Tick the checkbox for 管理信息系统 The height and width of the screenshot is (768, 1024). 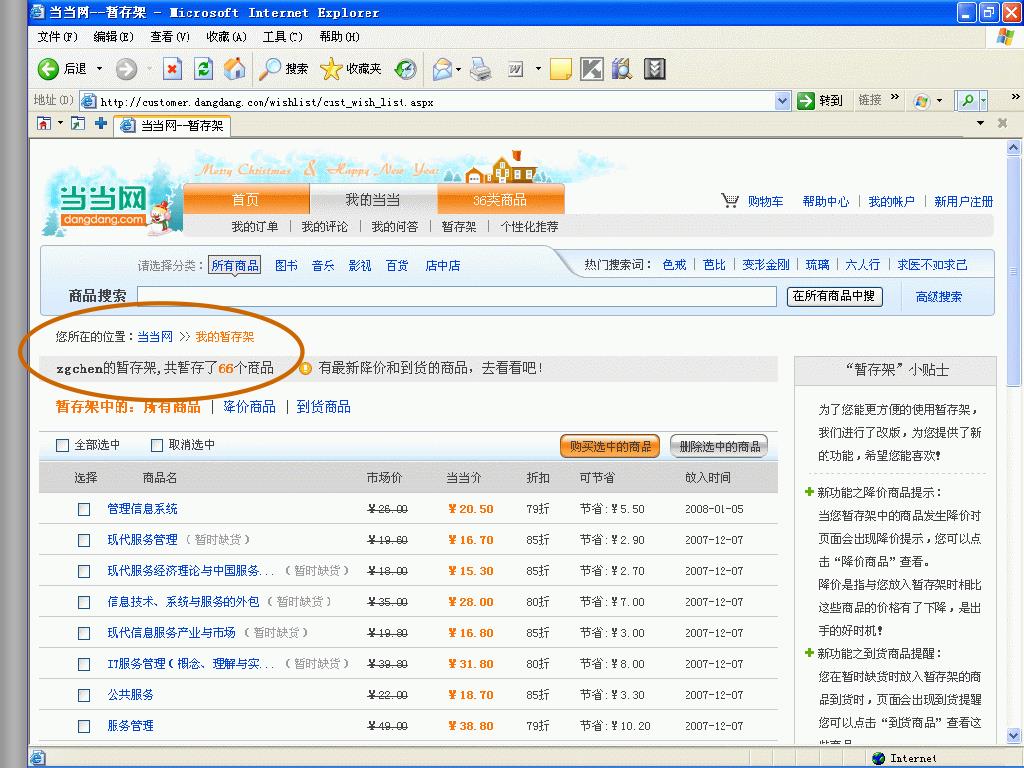(84, 509)
